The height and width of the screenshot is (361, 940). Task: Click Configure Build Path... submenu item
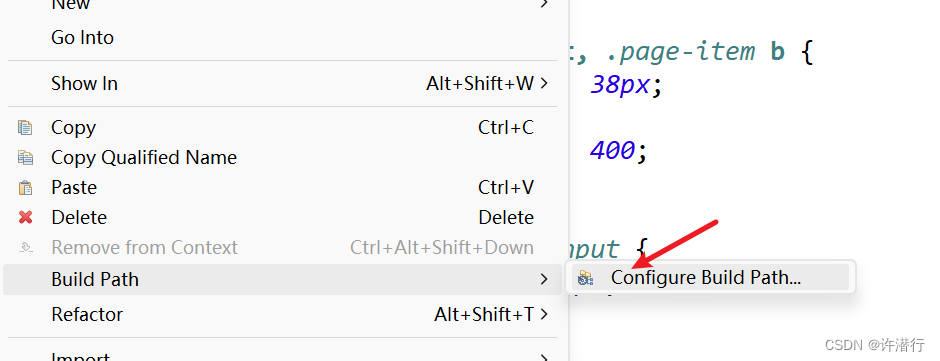[x=710, y=278]
